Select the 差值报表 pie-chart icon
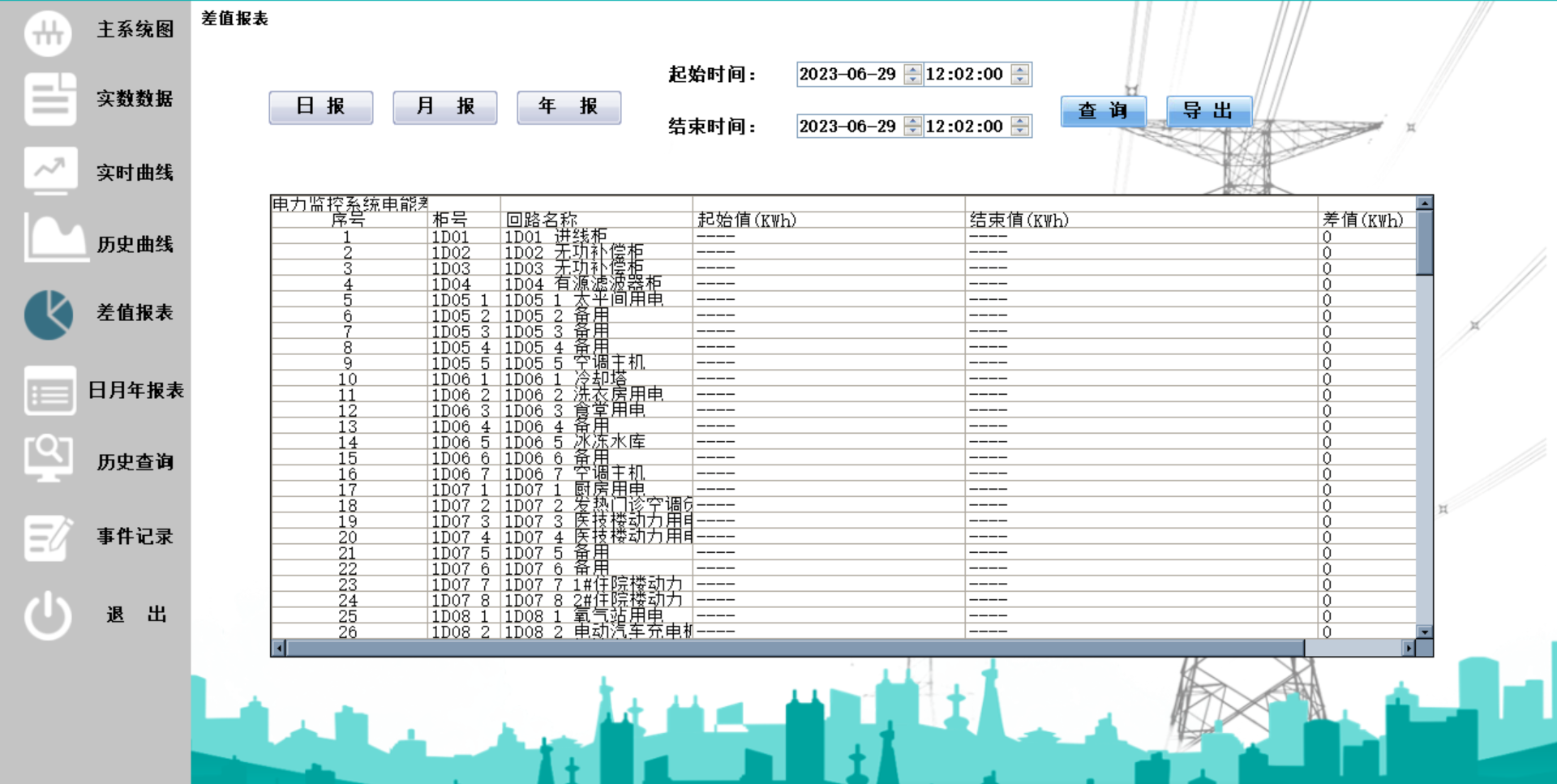 coord(49,314)
